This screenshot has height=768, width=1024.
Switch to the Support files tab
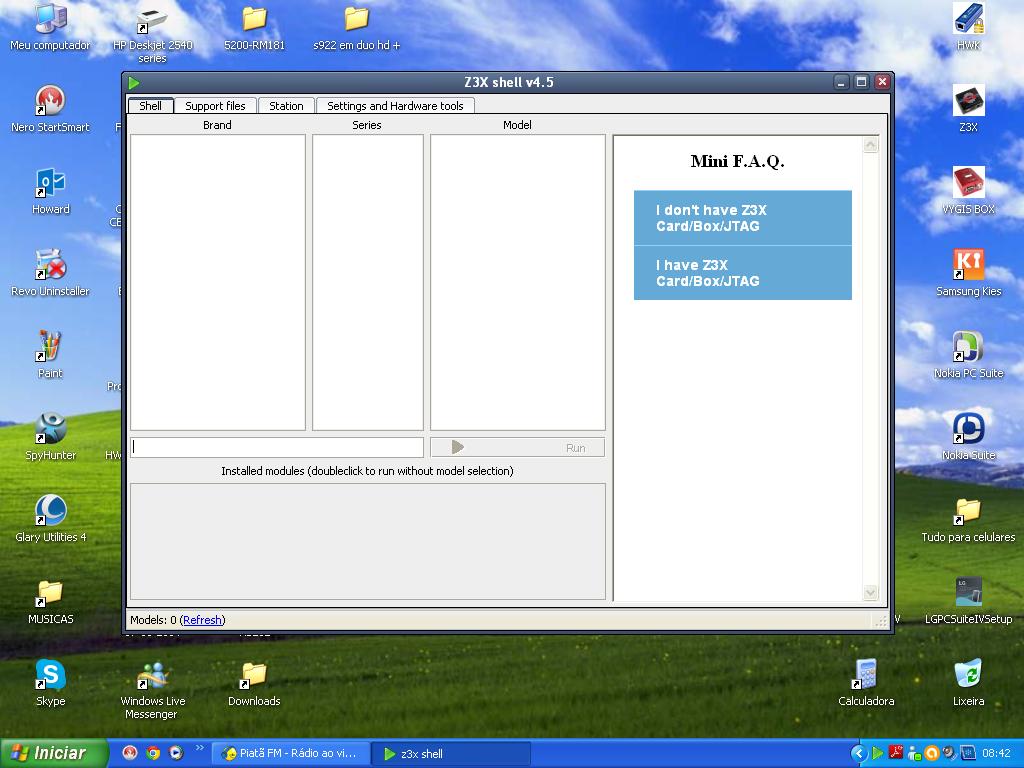pos(215,106)
